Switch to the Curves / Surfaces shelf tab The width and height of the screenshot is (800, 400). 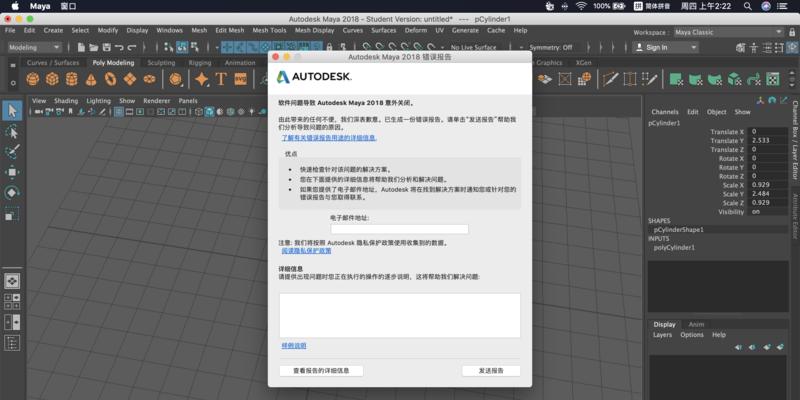pyautogui.click(x=53, y=63)
